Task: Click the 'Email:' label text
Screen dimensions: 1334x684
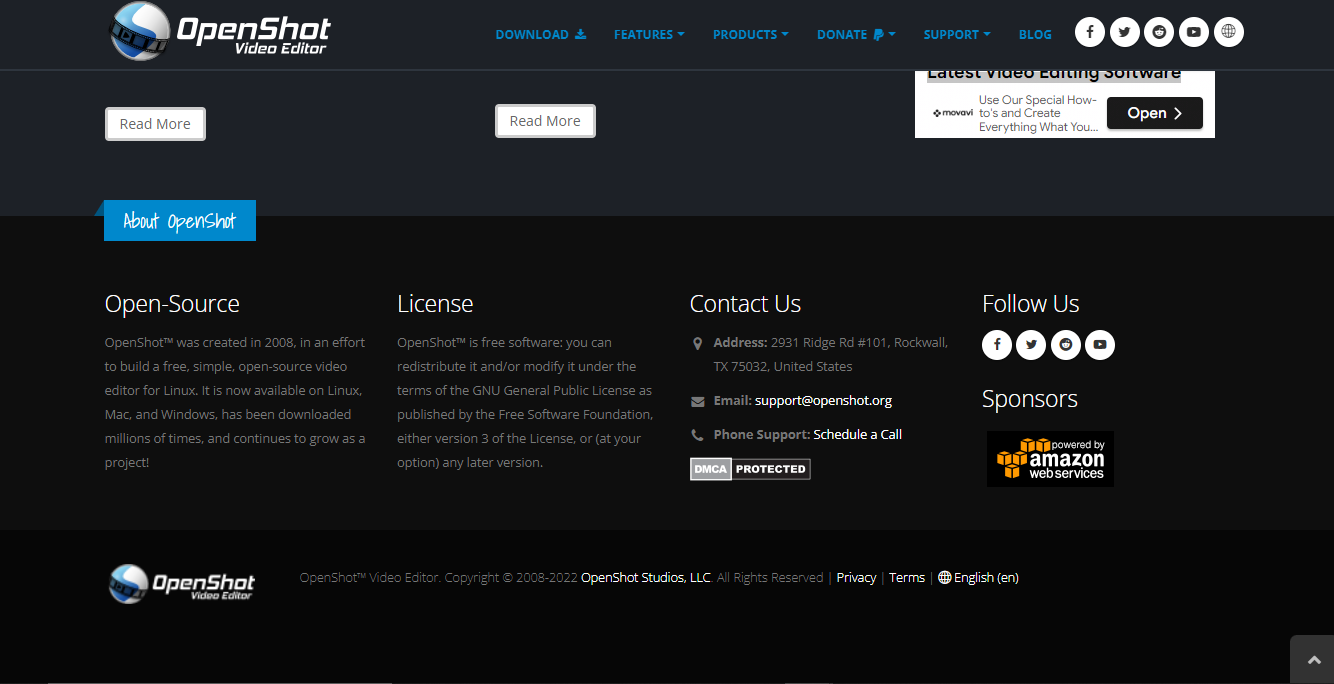Action: click(x=733, y=400)
